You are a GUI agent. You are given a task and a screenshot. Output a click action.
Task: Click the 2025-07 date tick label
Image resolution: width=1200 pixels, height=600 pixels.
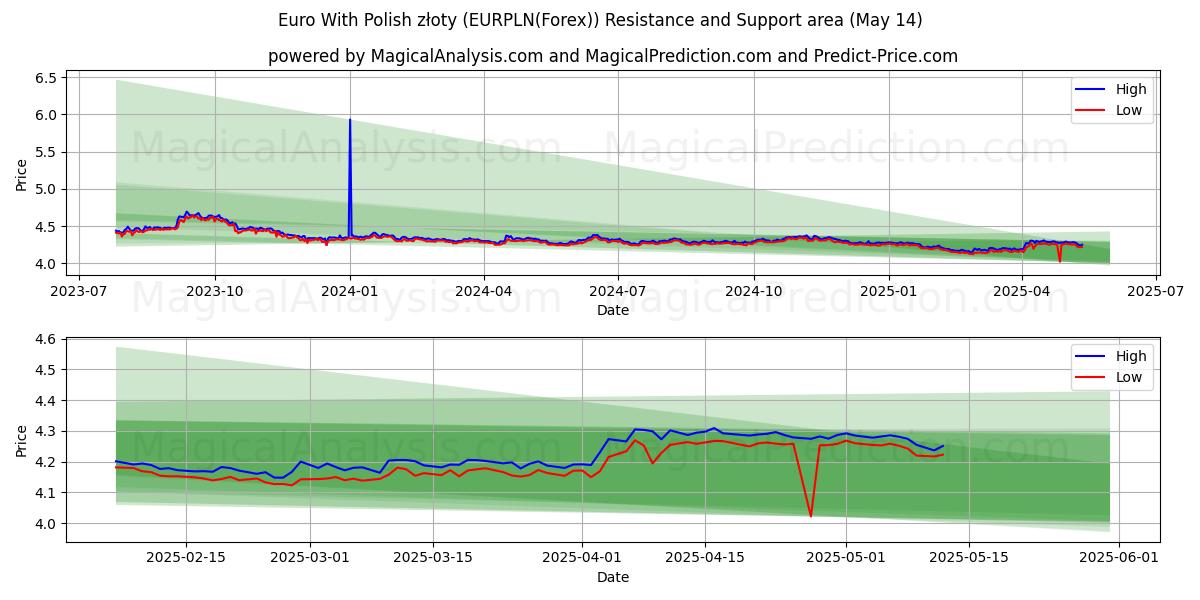(1156, 290)
